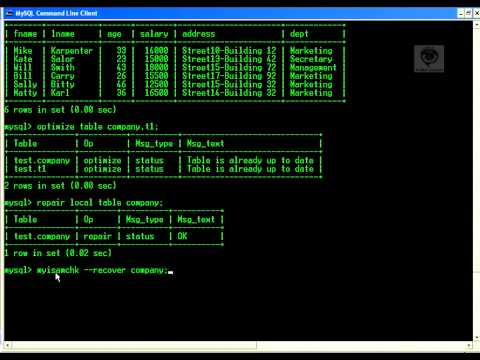Click 'Msg_type' header in optimize table

point(154,144)
